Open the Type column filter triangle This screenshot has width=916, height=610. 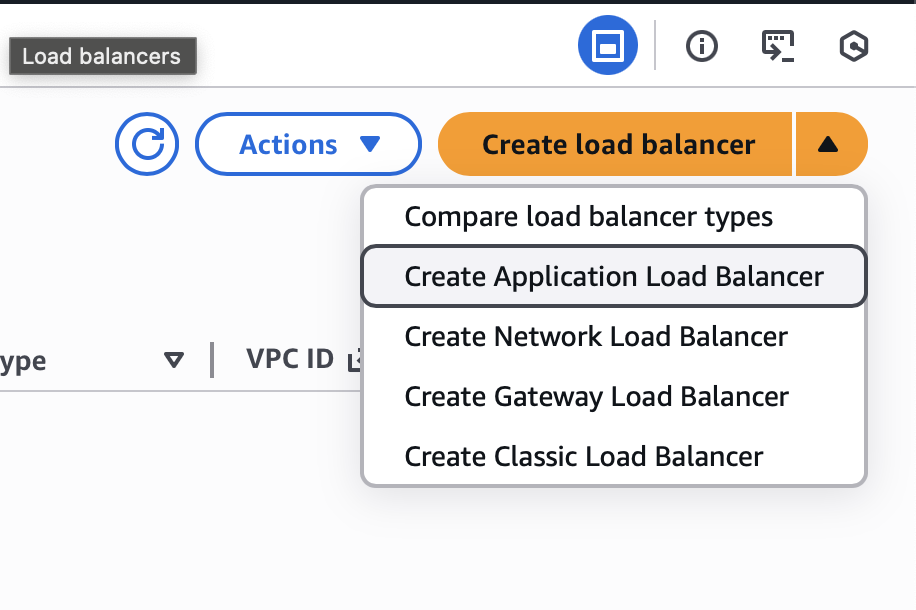(x=174, y=361)
